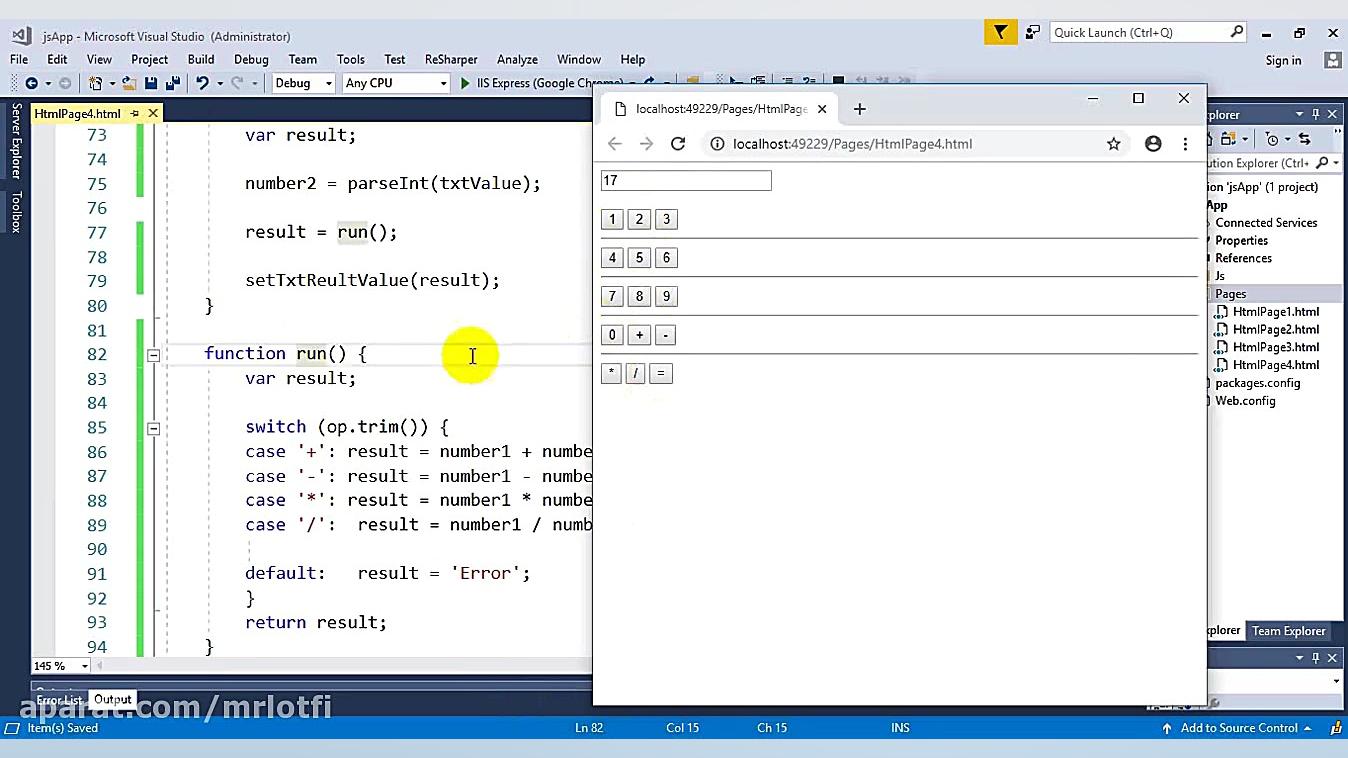This screenshot has width=1348, height=758.
Task: Click the Quick Launch magnifier icon
Action: (x=1237, y=32)
